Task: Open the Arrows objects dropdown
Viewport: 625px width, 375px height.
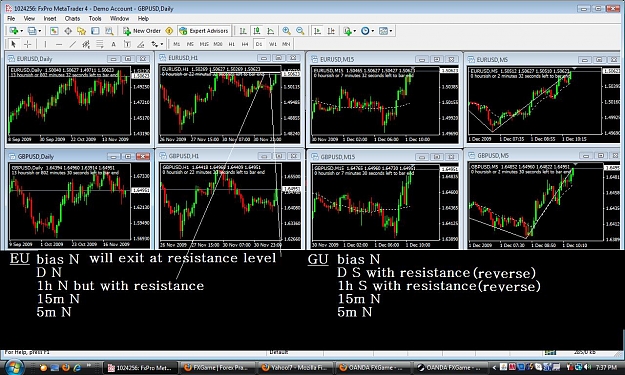Action: 157,44
